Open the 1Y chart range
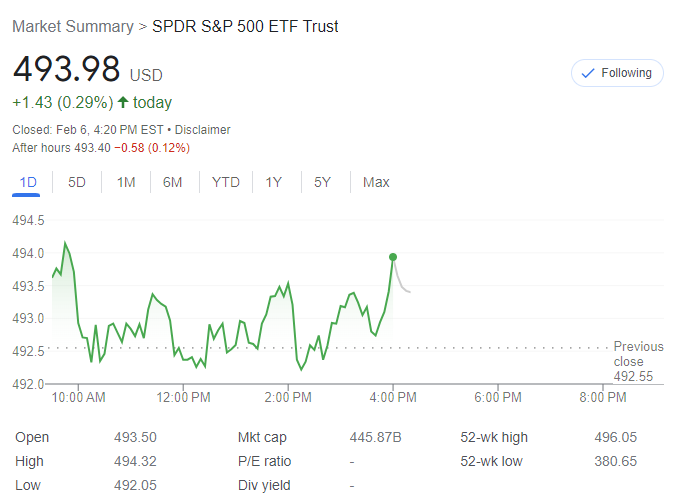 click(274, 182)
